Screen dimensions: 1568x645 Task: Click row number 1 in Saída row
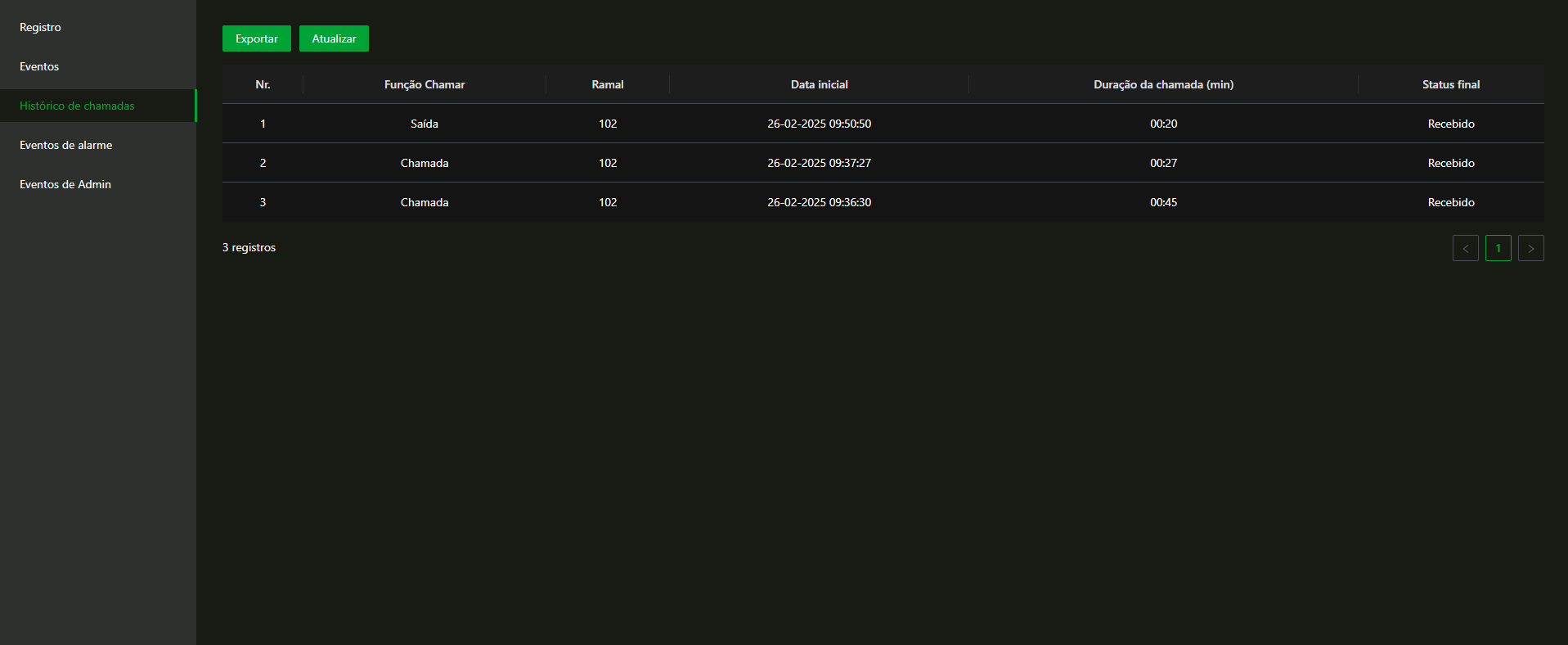coord(263,124)
